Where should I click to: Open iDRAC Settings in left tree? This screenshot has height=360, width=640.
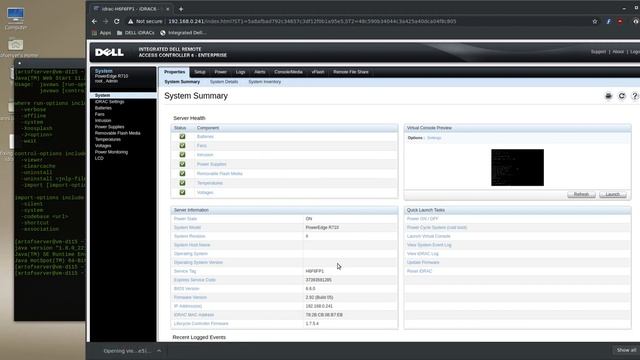pyautogui.click(x=109, y=102)
